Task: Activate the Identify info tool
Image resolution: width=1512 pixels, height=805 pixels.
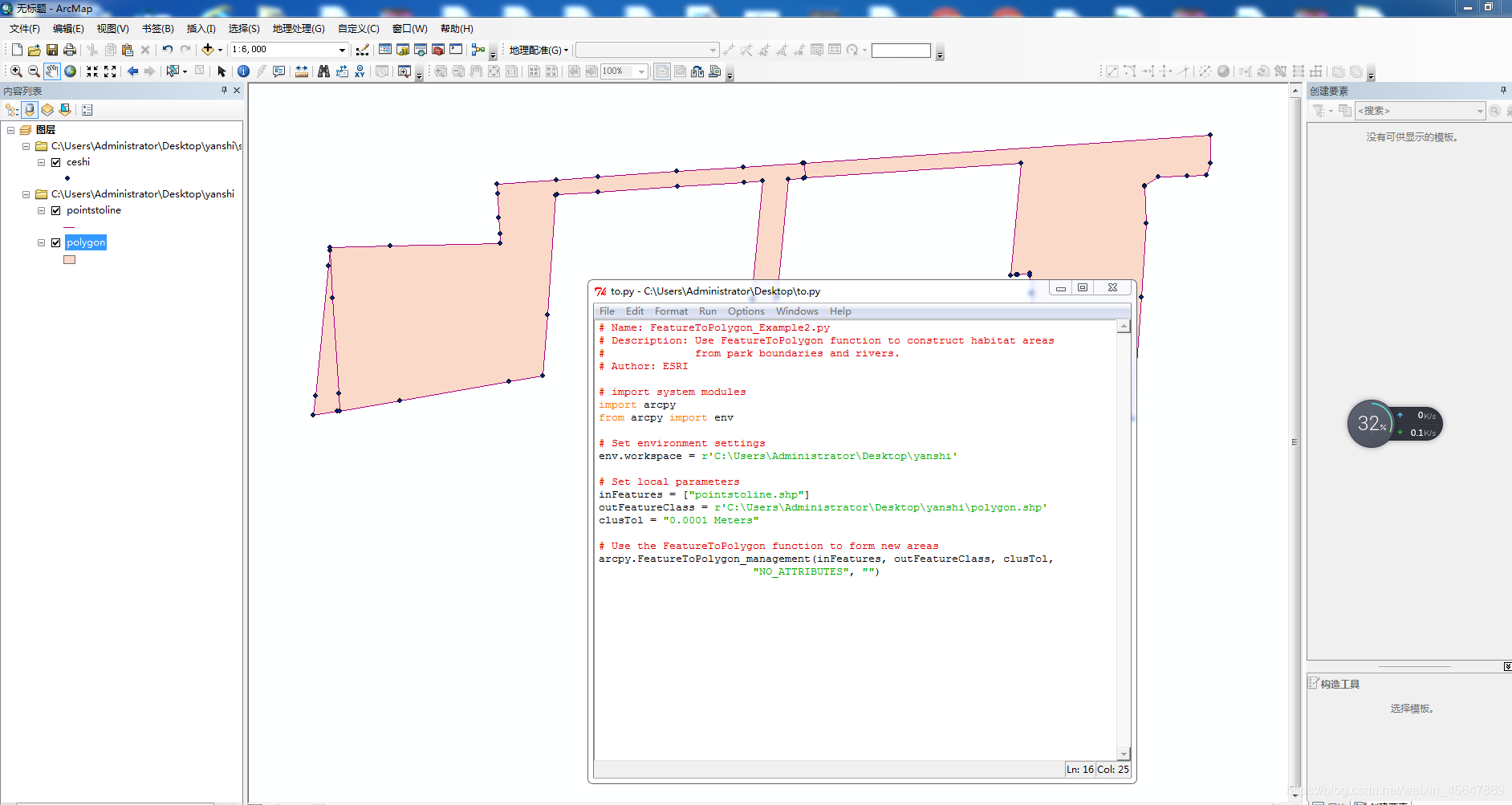Action: point(243,71)
